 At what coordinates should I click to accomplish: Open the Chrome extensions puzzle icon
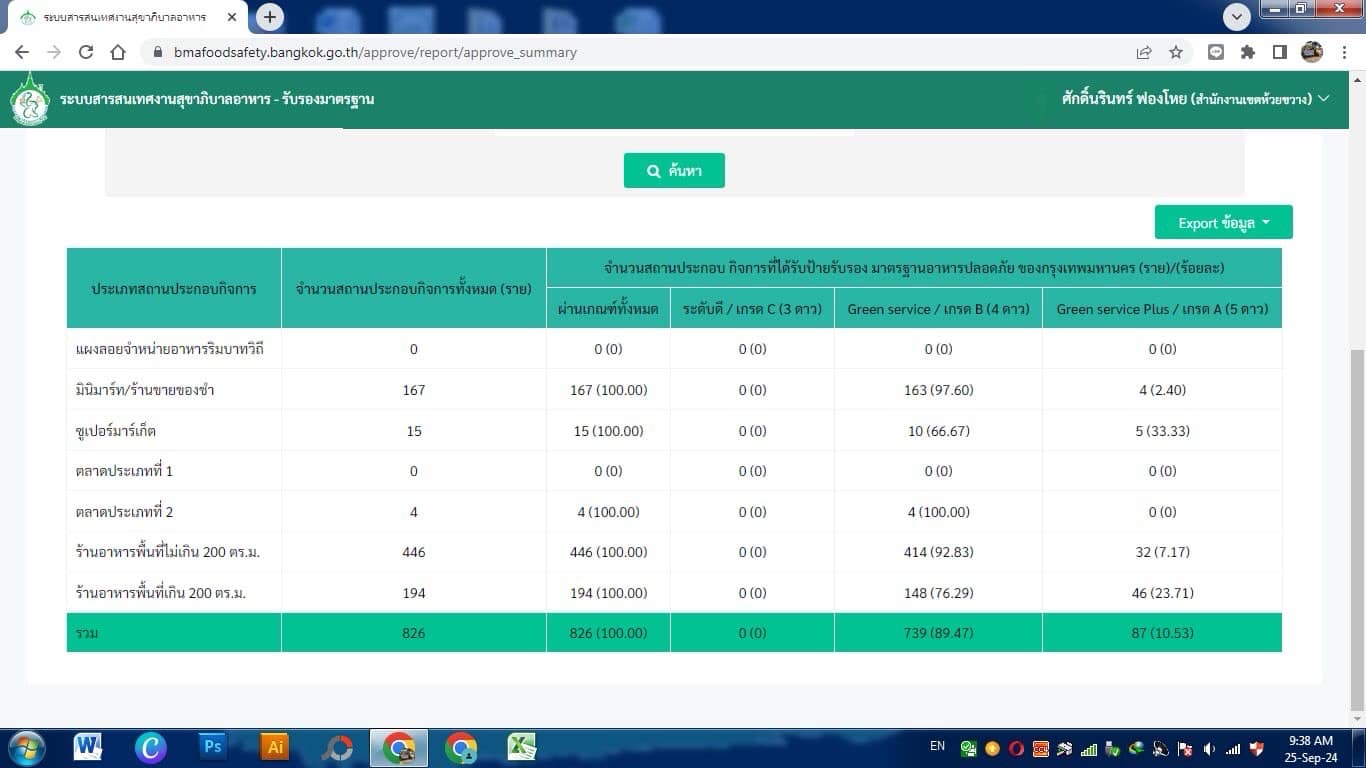(1248, 52)
